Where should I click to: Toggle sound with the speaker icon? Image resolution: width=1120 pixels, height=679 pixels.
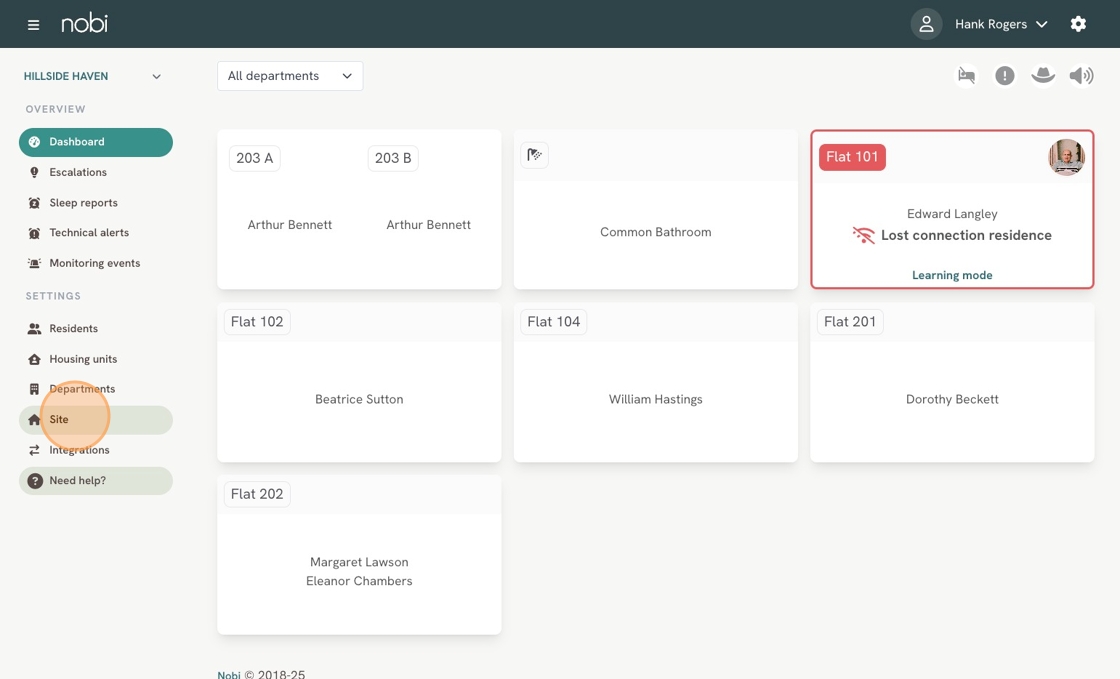1081,76
